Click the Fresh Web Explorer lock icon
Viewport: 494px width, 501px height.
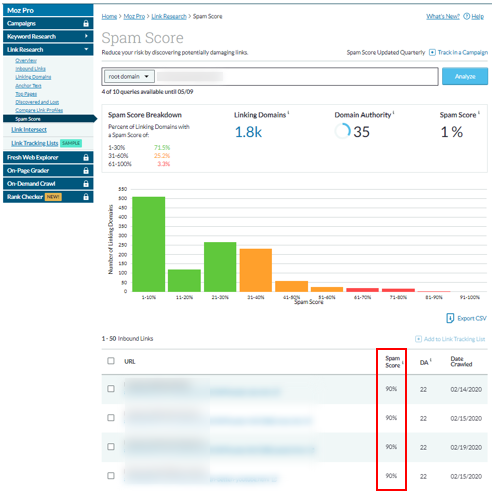click(x=86, y=157)
